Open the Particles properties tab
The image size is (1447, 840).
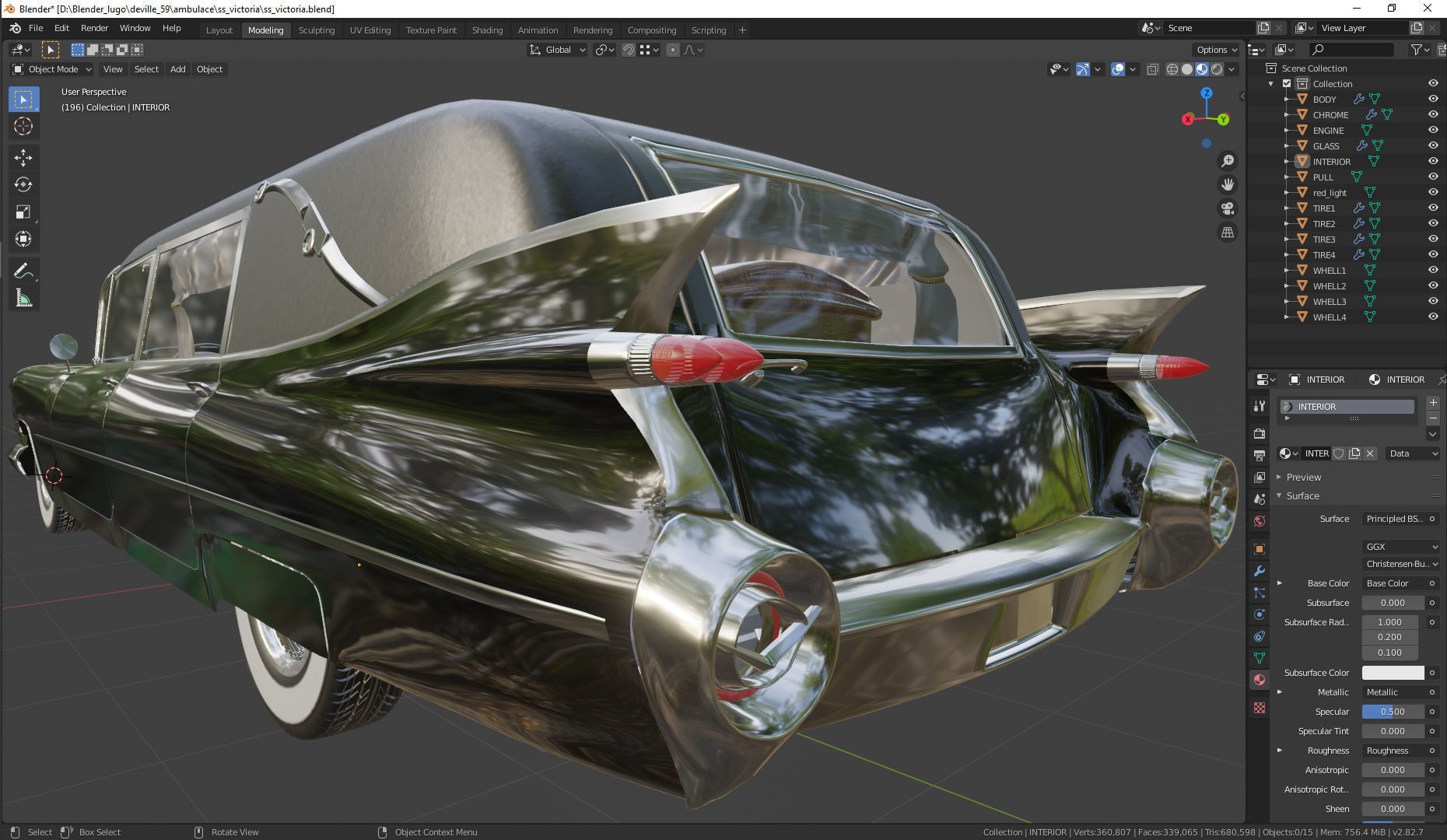[1260, 593]
